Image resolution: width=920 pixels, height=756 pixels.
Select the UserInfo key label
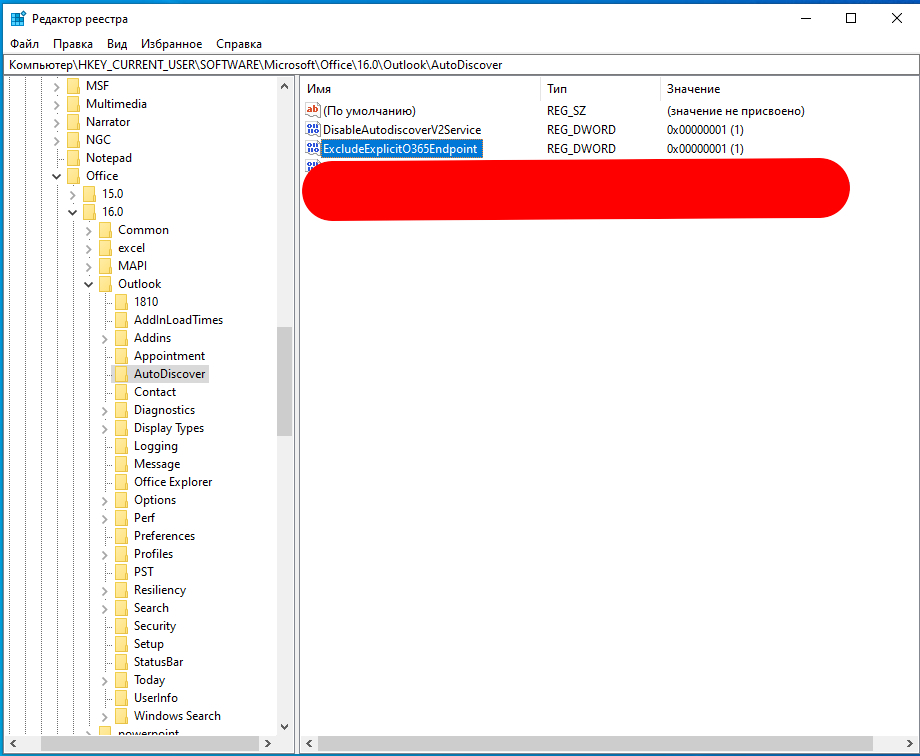tap(155, 698)
